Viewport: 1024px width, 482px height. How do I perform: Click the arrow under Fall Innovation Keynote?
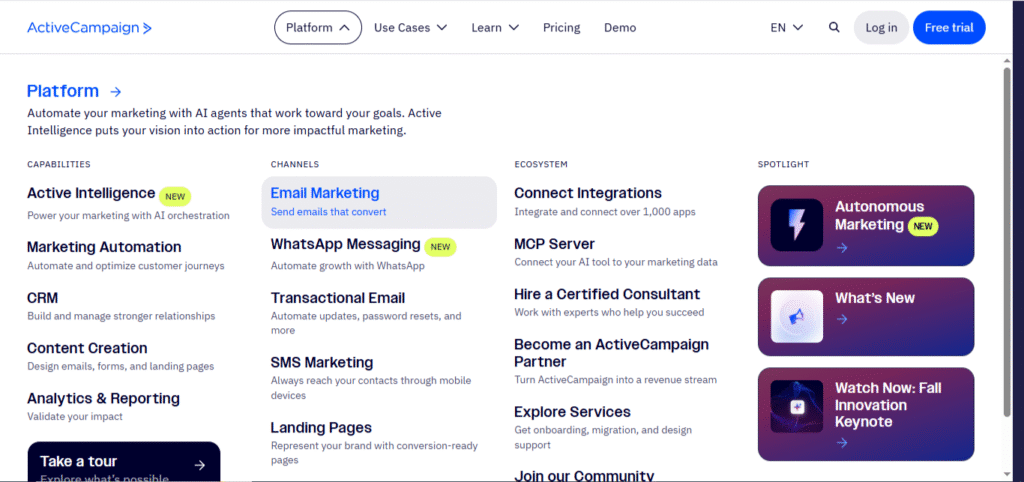click(842, 443)
